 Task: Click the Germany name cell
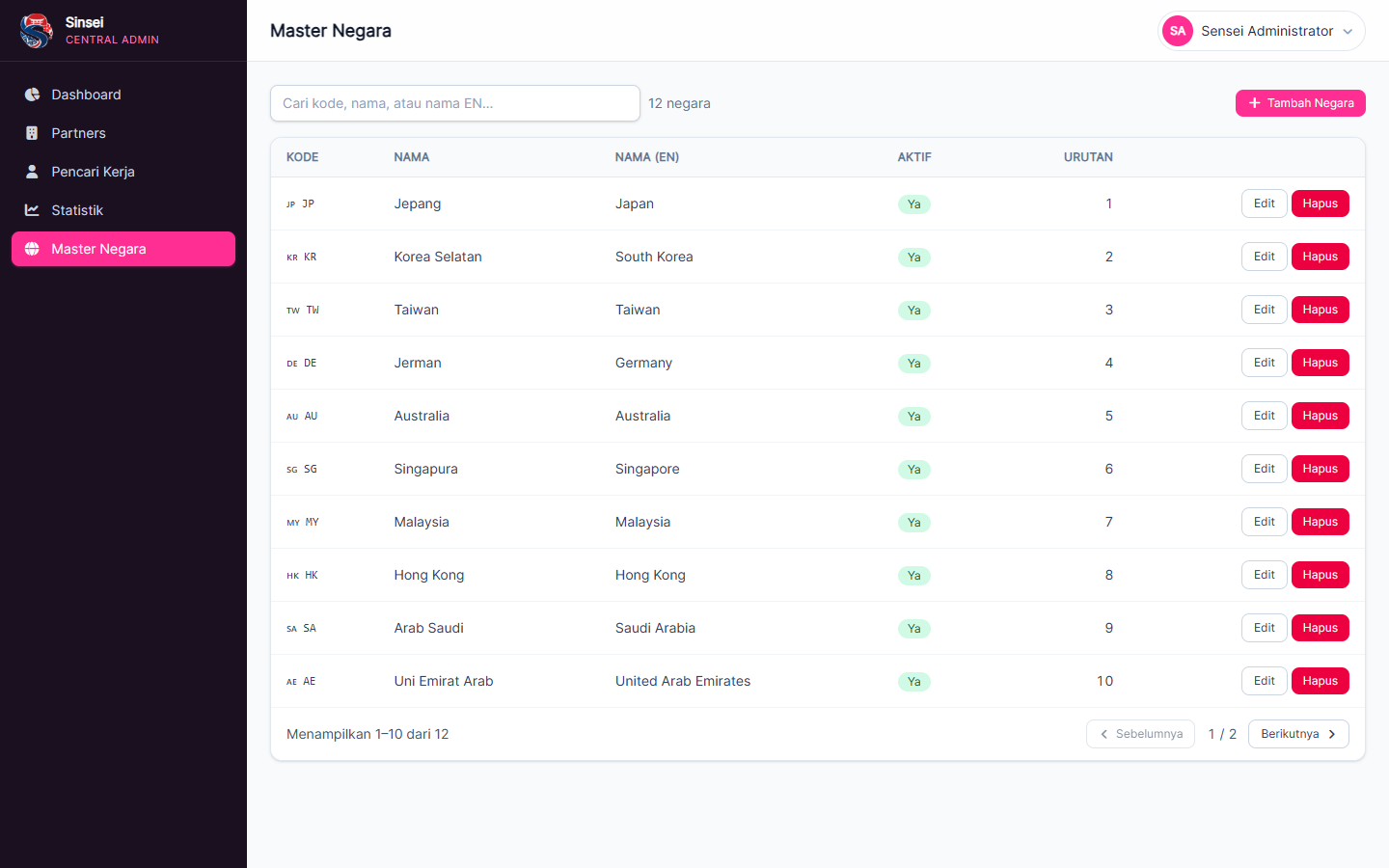click(x=643, y=363)
